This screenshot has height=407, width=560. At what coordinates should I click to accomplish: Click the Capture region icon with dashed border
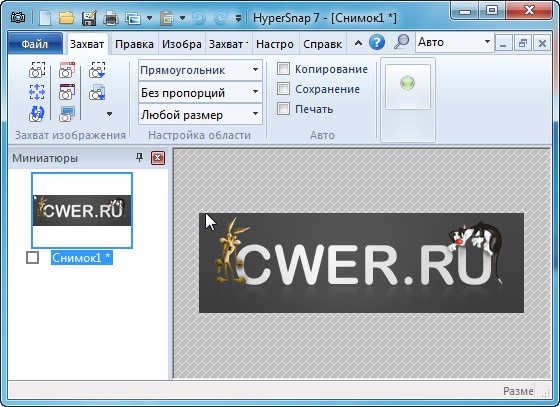pos(37,70)
